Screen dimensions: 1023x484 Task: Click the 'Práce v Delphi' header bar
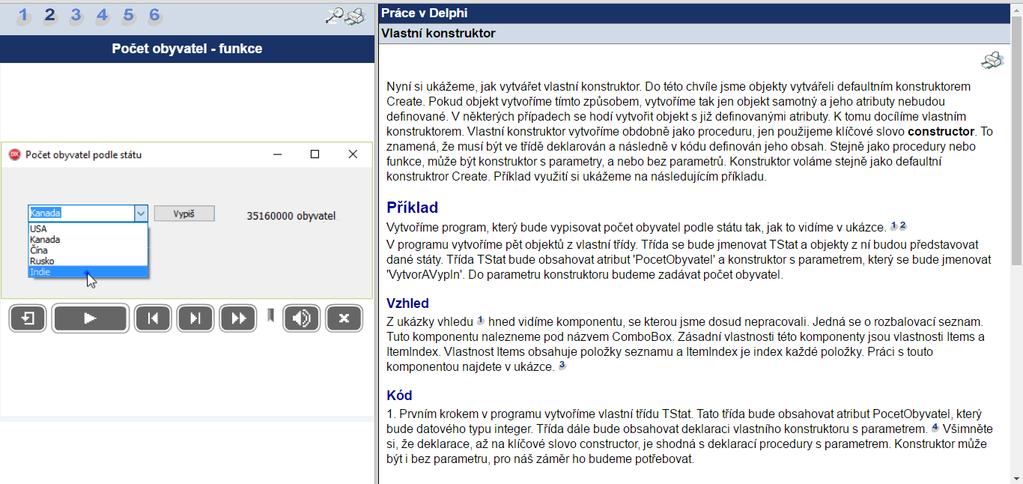coord(694,13)
